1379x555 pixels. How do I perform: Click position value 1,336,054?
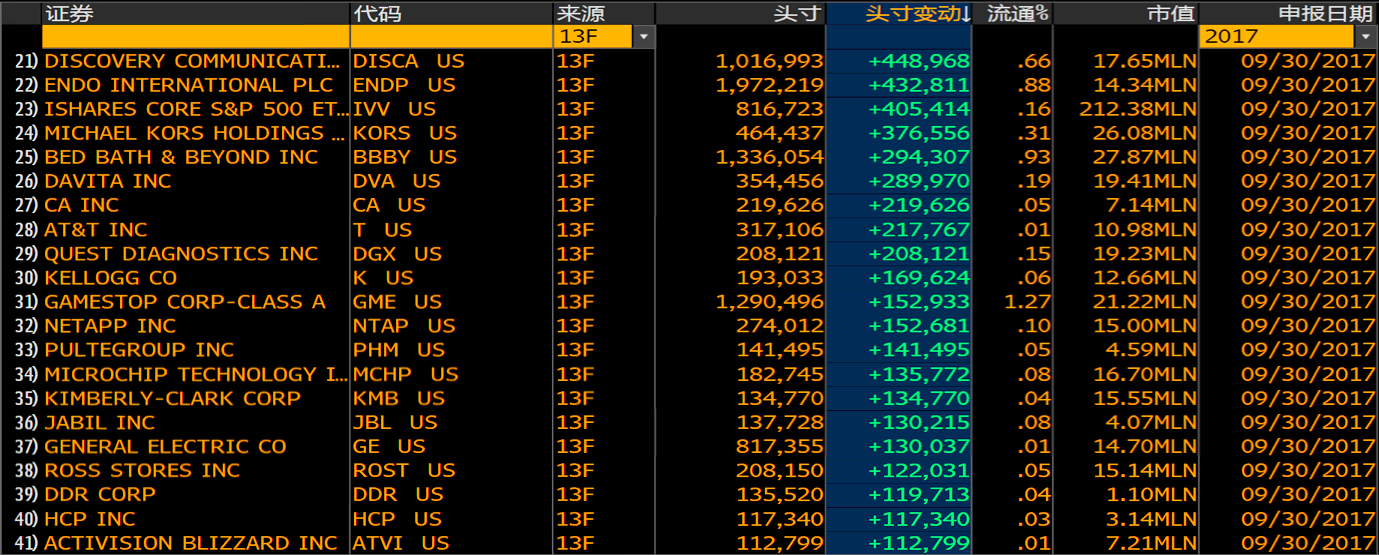tap(769, 157)
